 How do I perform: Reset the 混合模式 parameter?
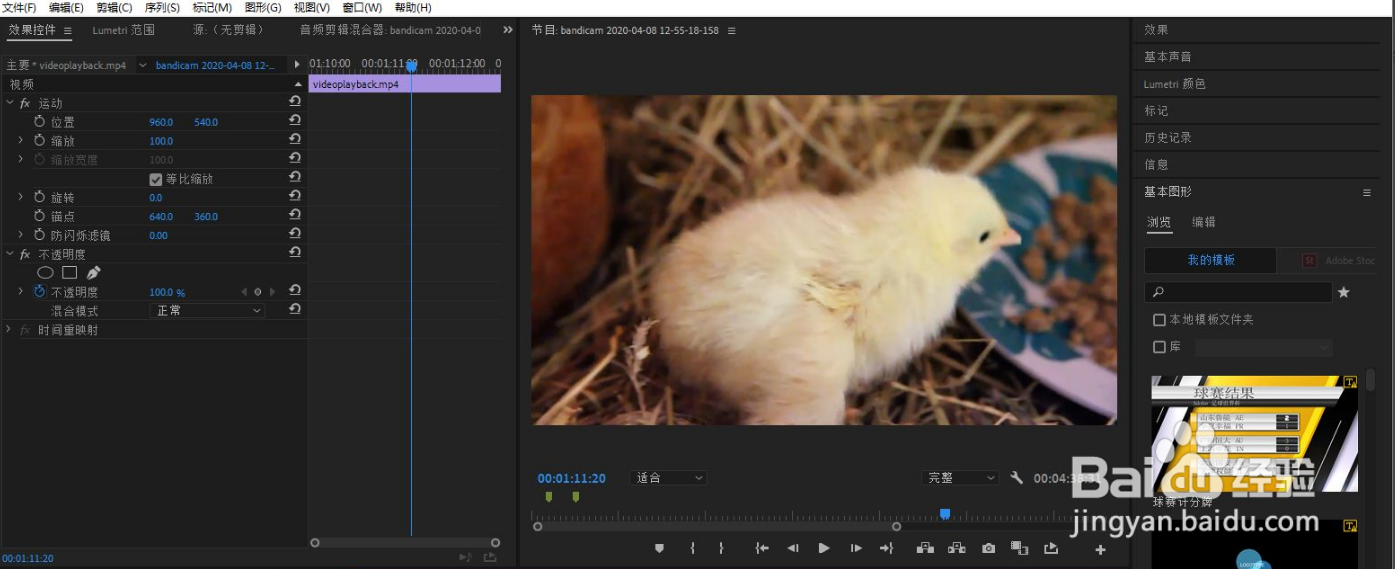point(295,310)
